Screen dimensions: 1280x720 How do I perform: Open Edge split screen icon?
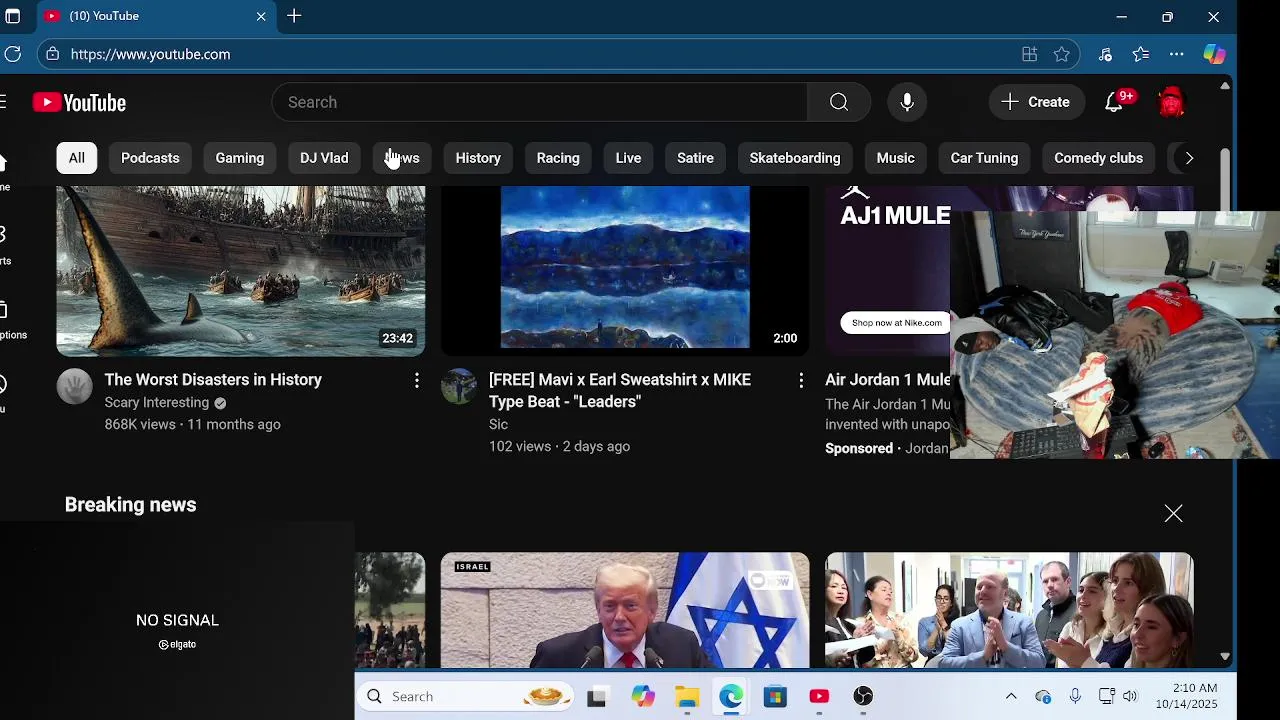click(x=1029, y=54)
